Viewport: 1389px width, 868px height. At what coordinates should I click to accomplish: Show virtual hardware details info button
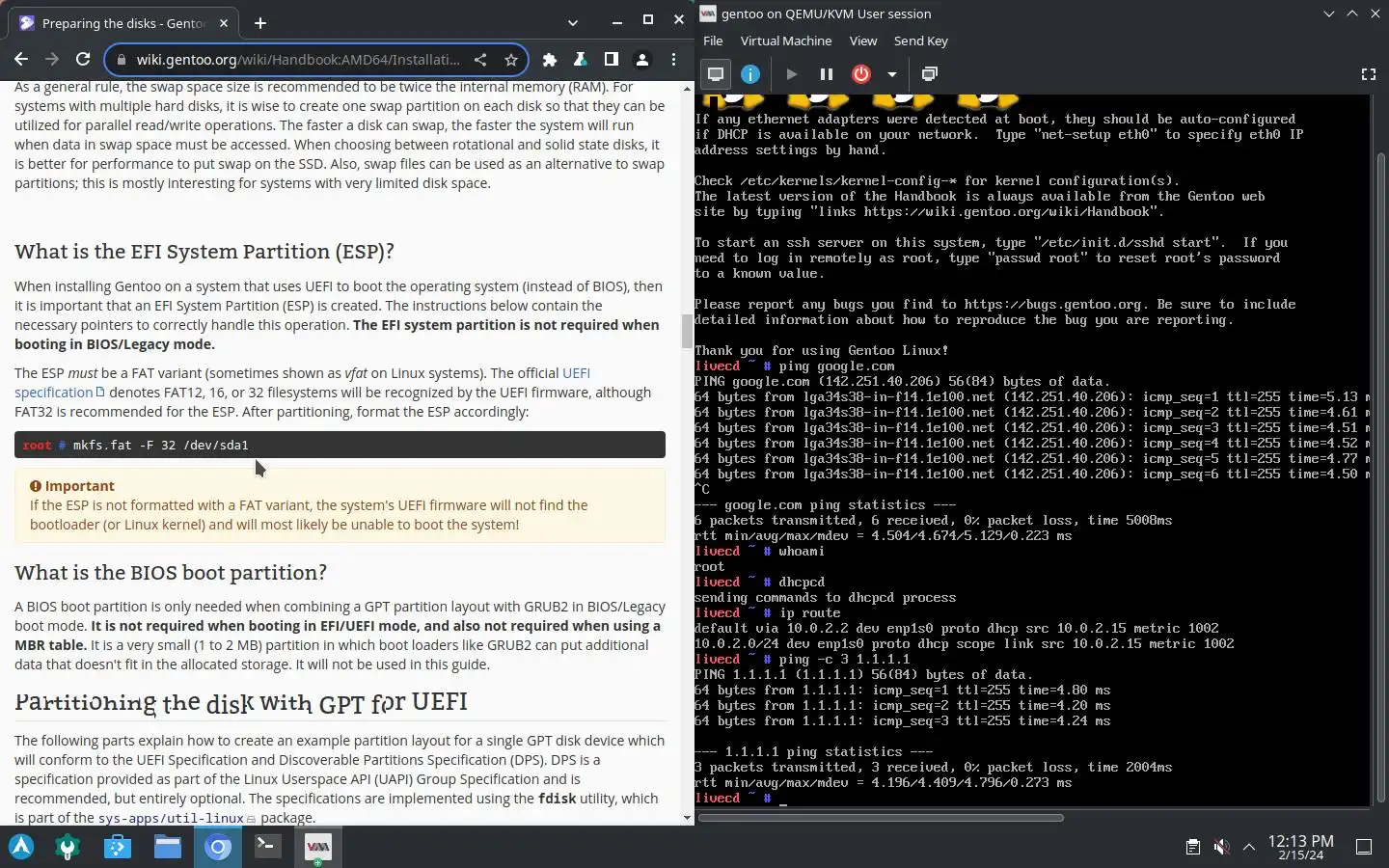tap(750, 74)
